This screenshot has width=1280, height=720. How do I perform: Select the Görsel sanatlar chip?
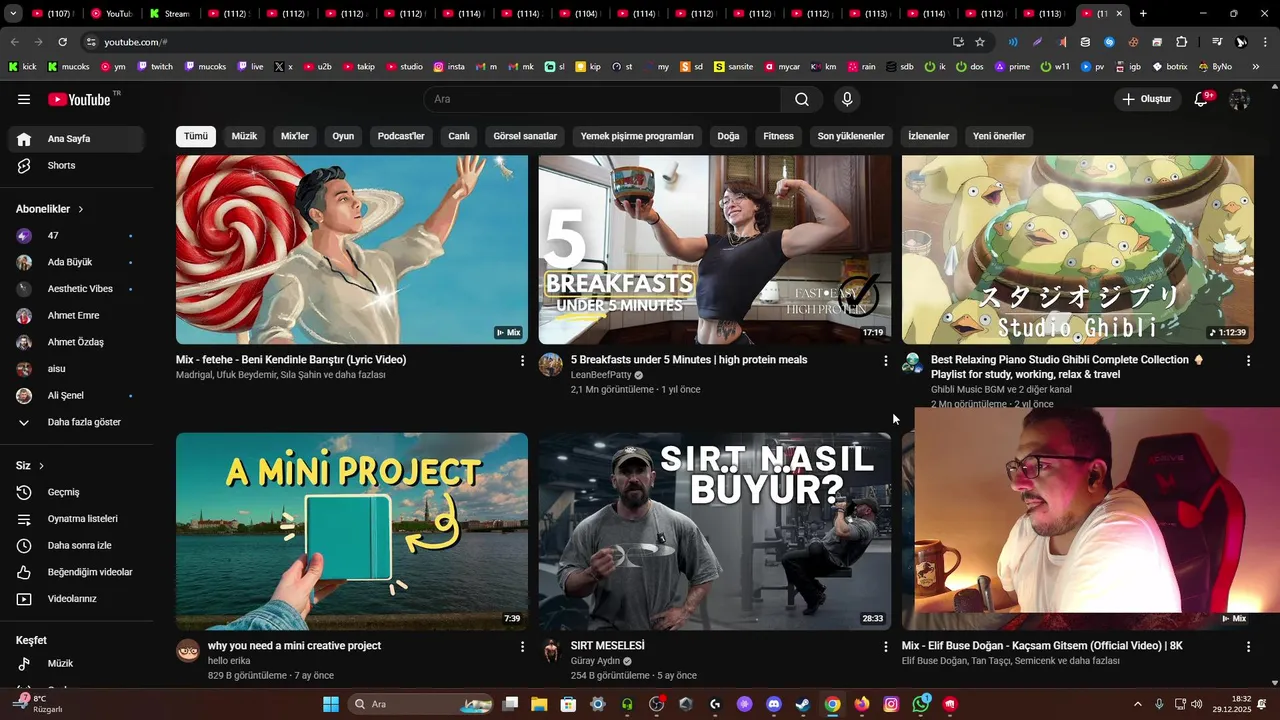pyautogui.click(x=525, y=136)
